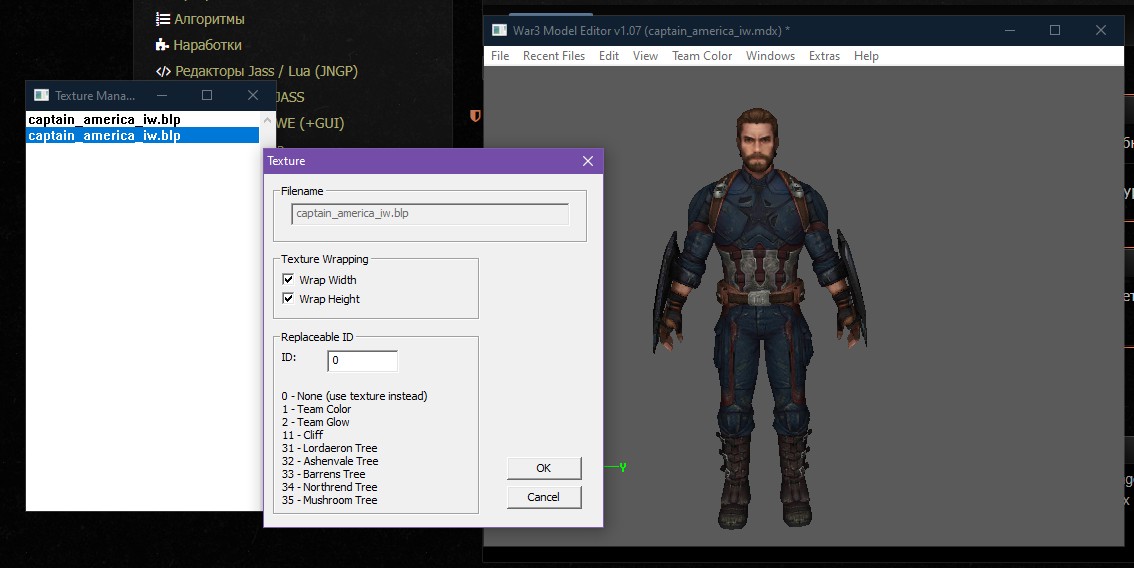The height and width of the screenshot is (568, 1134).
Task: Click the Replaceable ID input field
Action: 362,360
